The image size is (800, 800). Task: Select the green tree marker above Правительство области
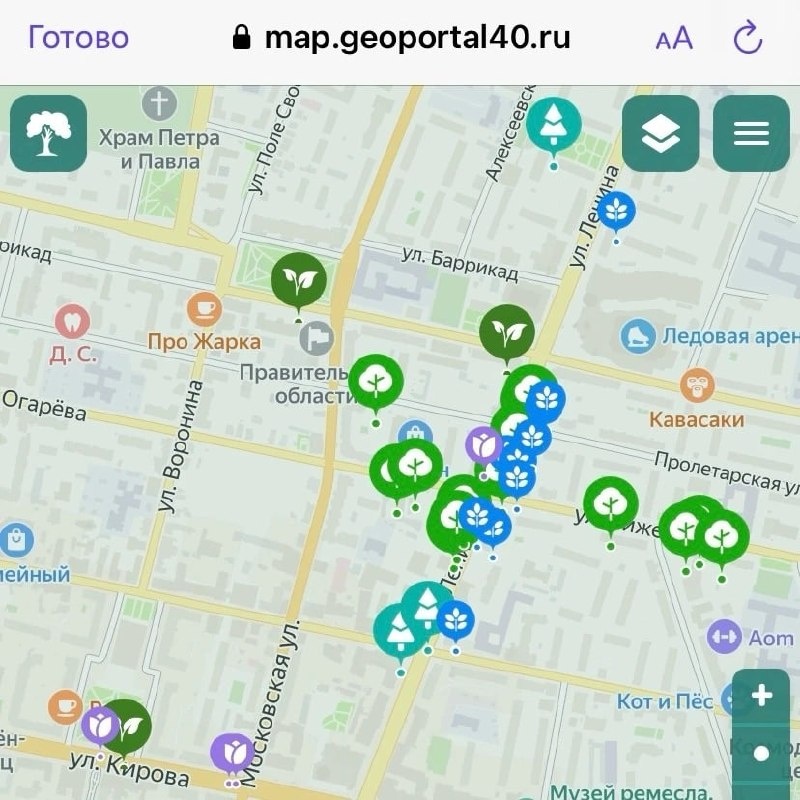(x=376, y=382)
